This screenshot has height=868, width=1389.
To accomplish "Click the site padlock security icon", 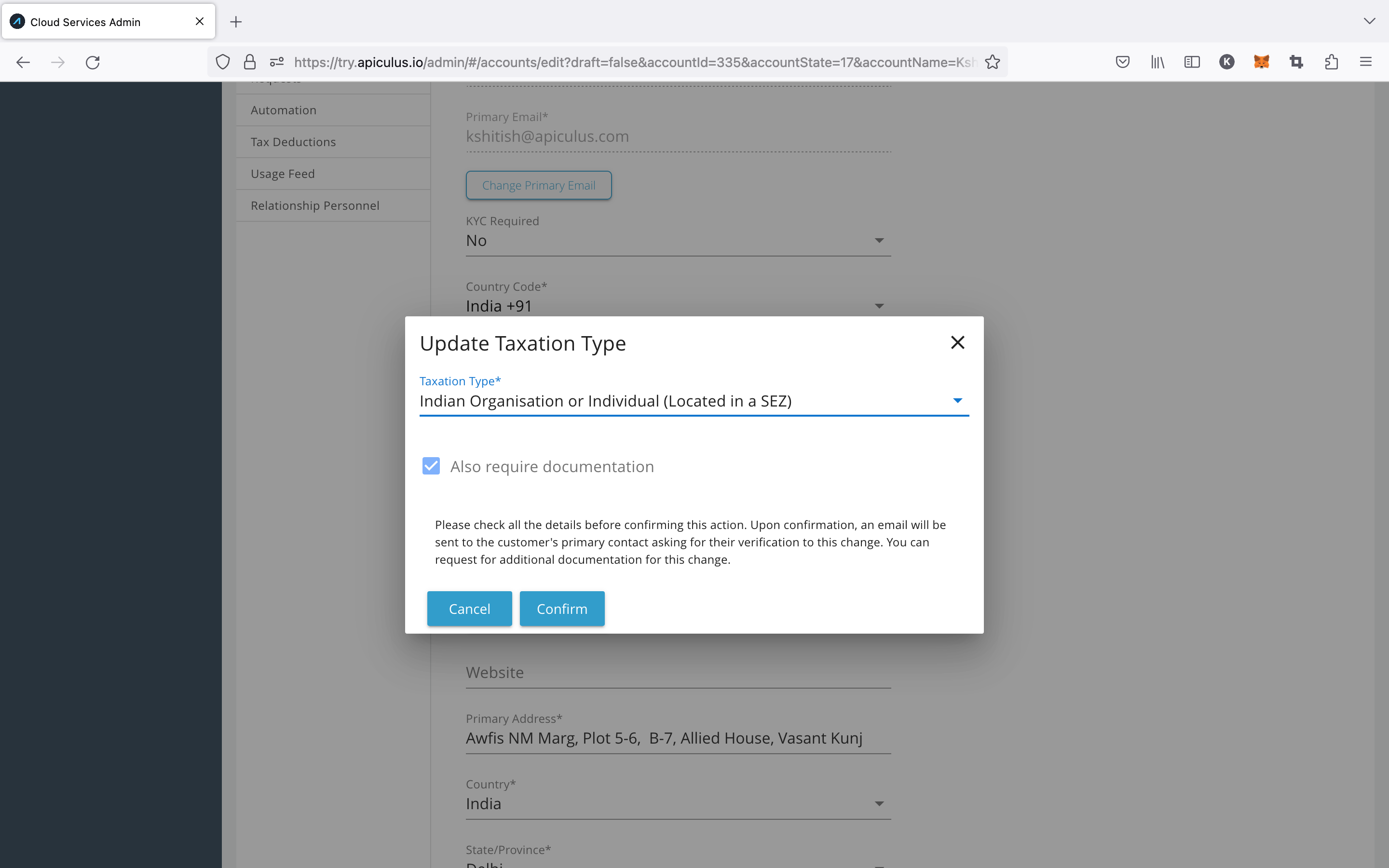I will click(250, 62).
